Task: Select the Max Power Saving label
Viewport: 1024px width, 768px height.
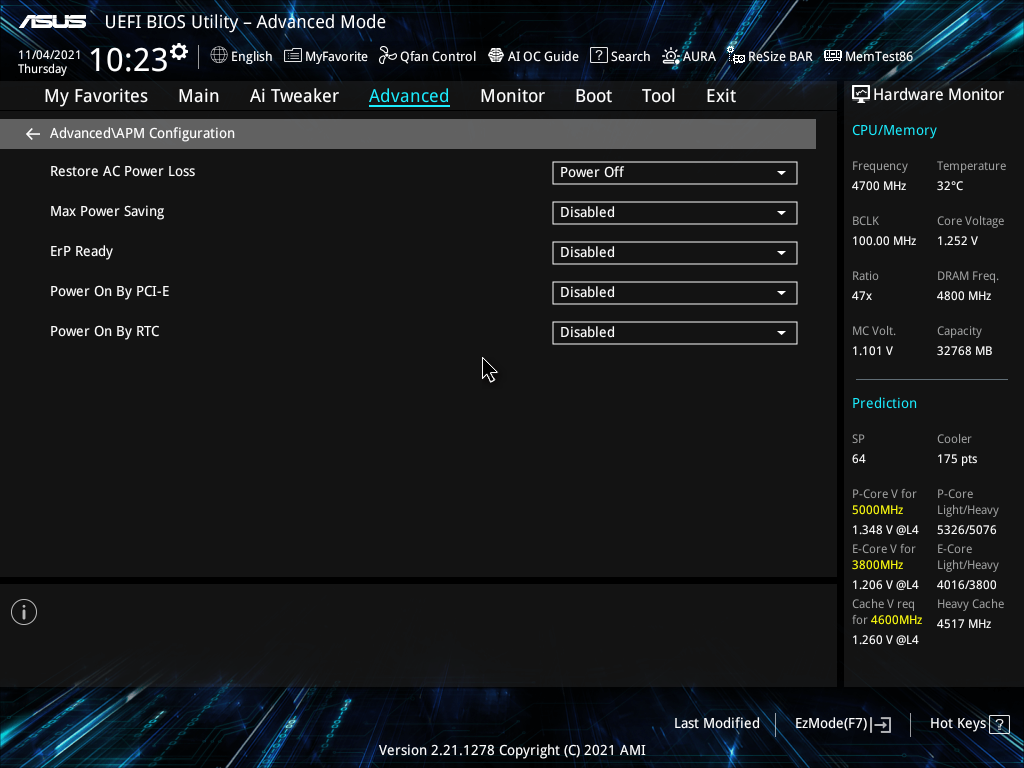Action: tap(107, 212)
